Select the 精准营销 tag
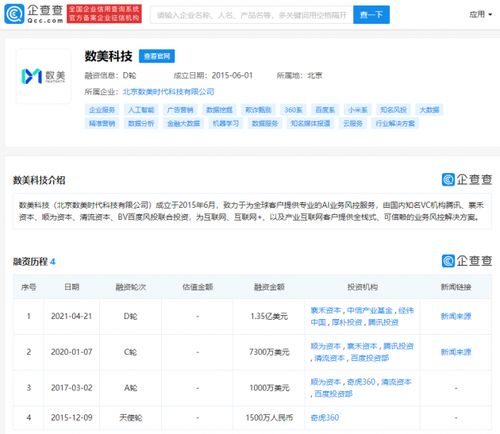This screenshot has height=434, width=500. [102, 123]
